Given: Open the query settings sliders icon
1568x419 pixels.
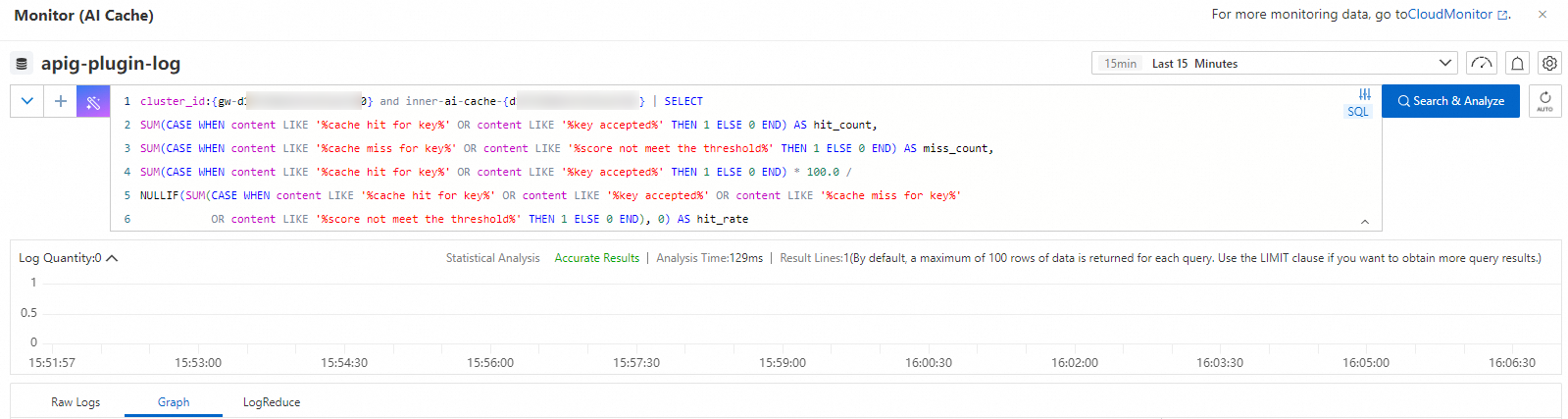Looking at the screenshot, I should pos(1364,94).
